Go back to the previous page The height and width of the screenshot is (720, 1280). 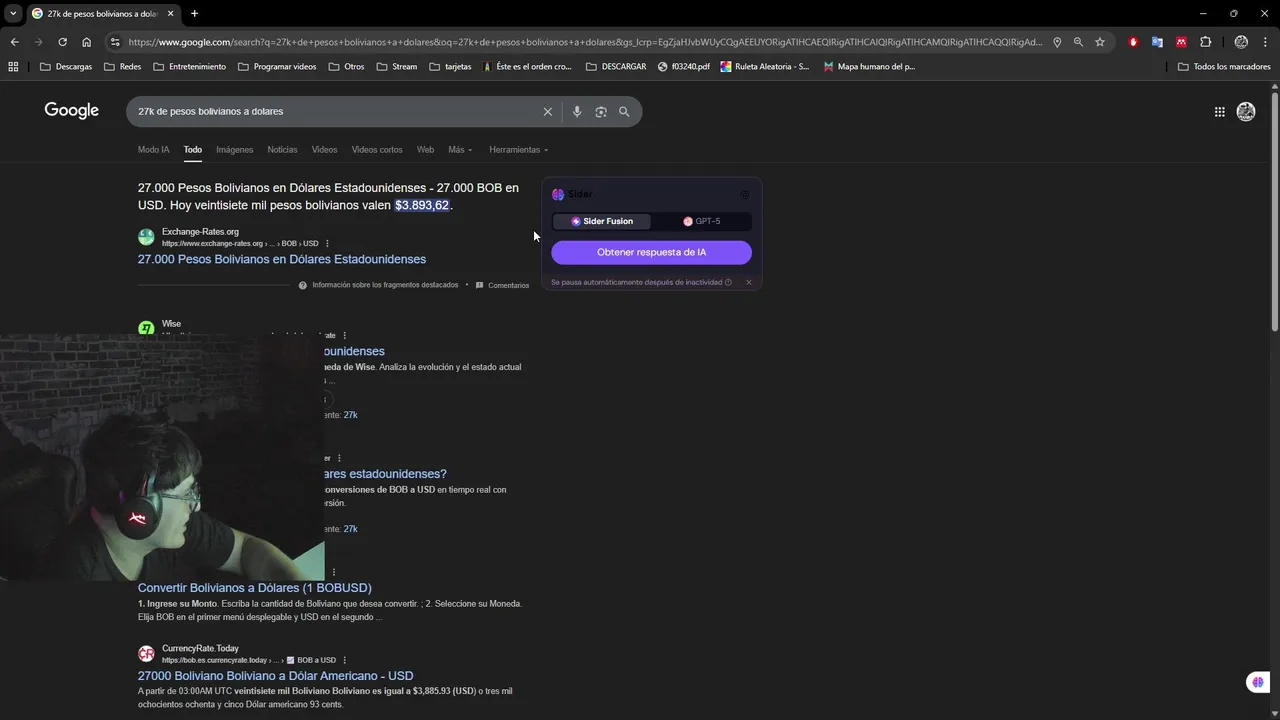point(14,42)
